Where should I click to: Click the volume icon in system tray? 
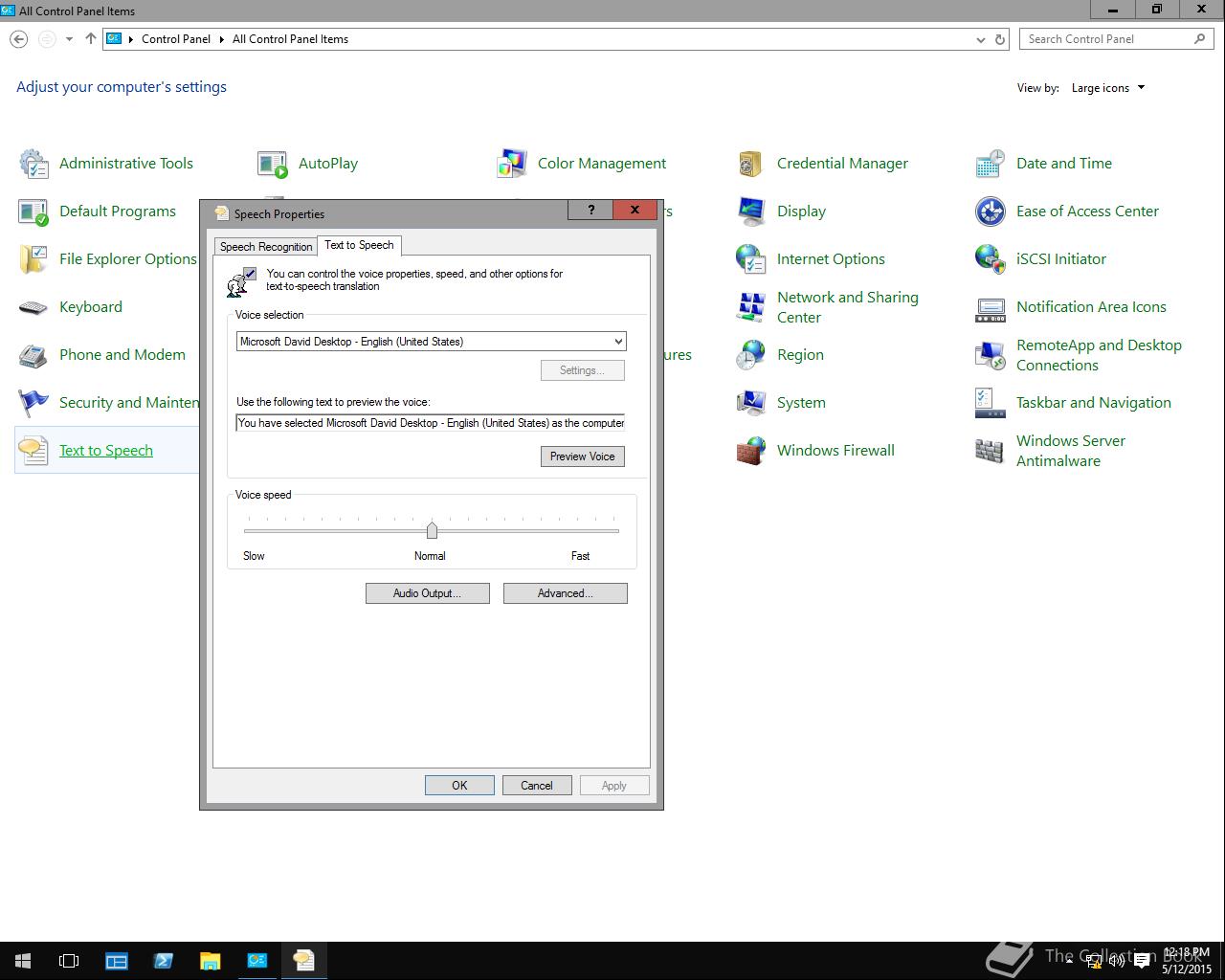tap(1117, 961)
